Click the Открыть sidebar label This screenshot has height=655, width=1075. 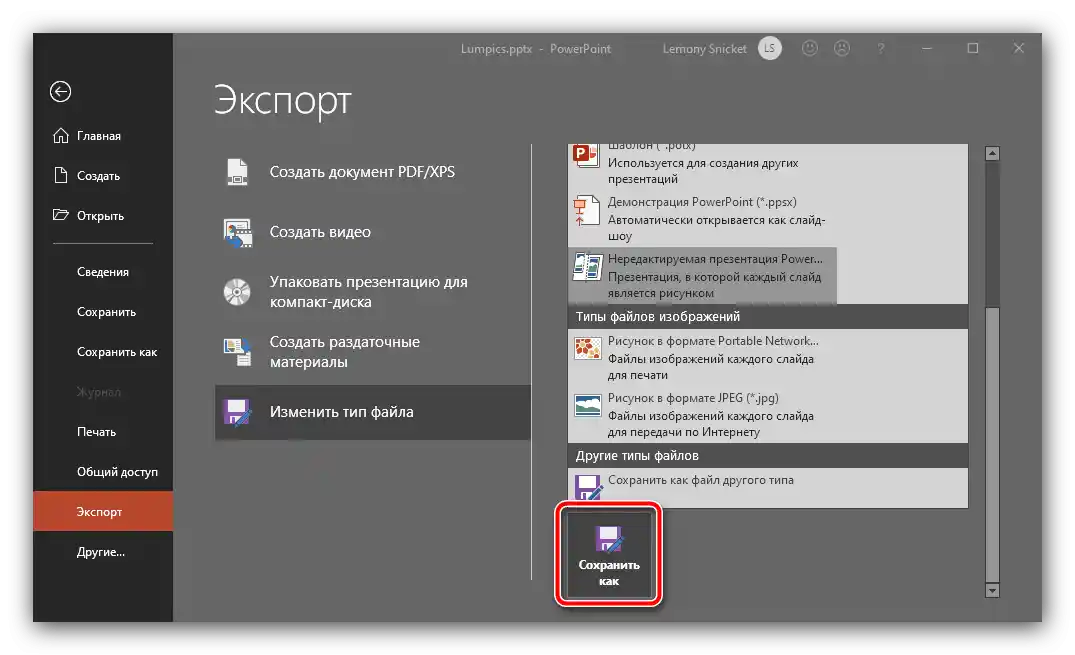coord(100,215)
